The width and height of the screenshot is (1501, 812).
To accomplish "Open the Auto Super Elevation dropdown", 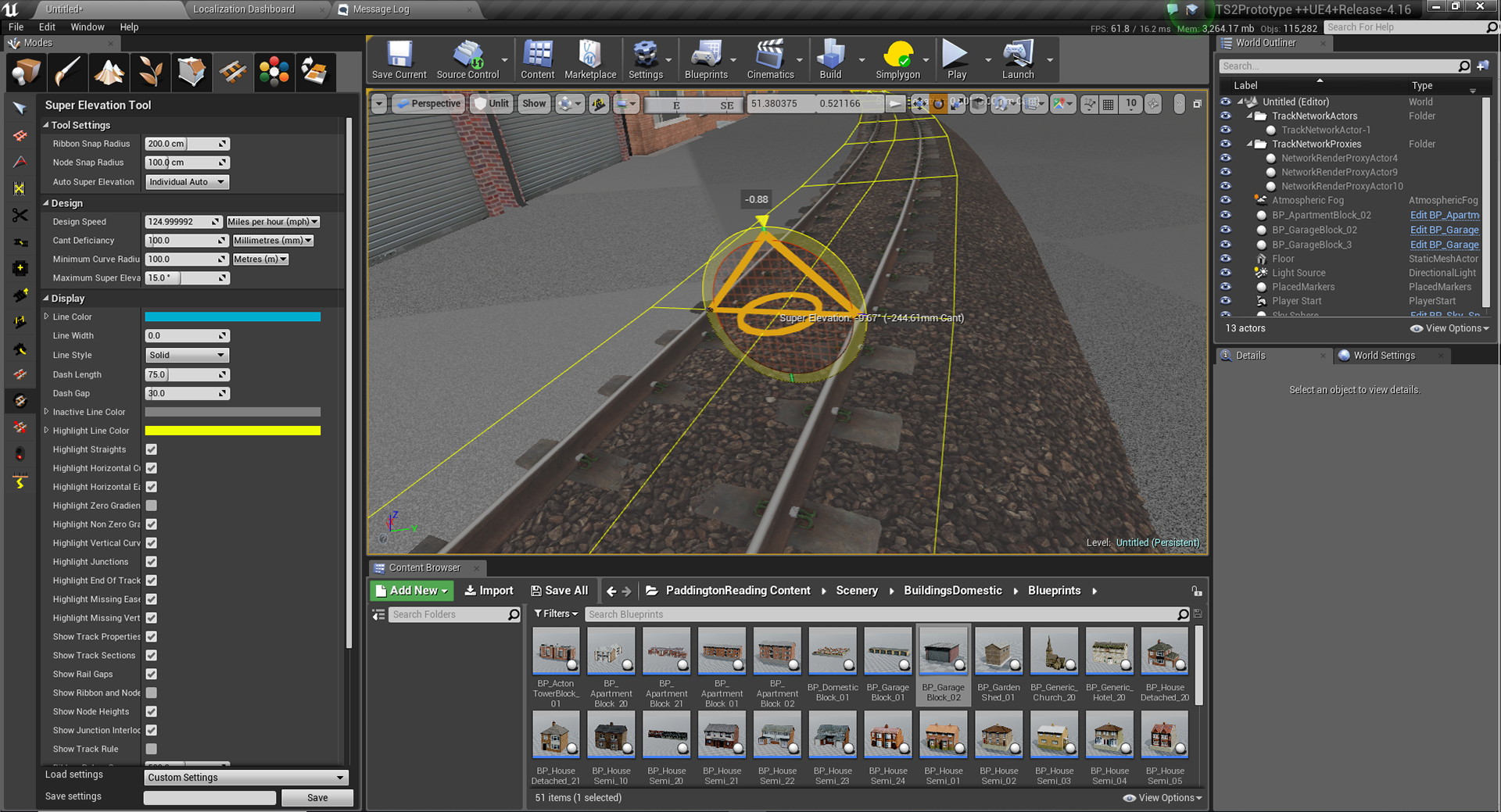I will (x=186, y=182).
